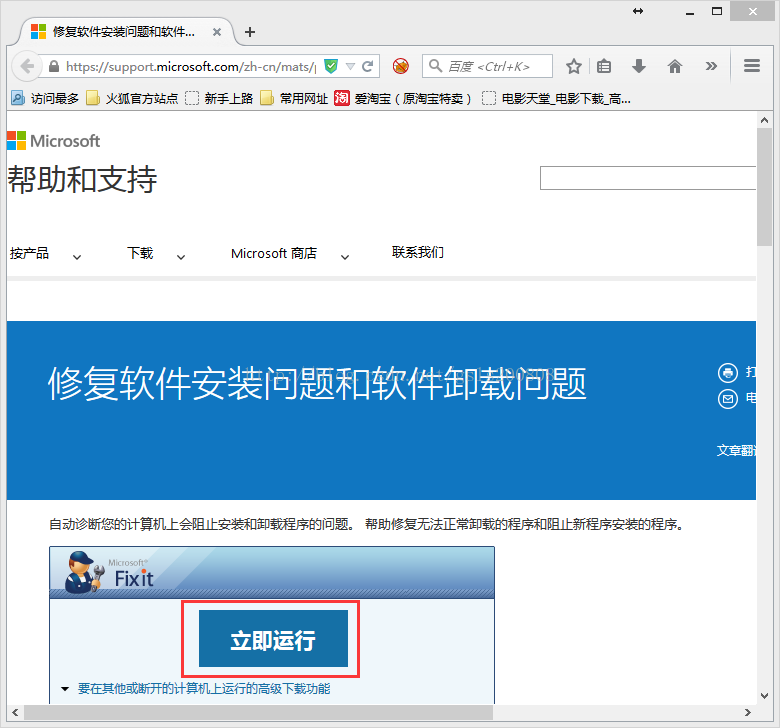The height and width of the screenshot is (728, 780).
Task: Click the horizontal scrollbar thumb
Action: coord(259,713)
